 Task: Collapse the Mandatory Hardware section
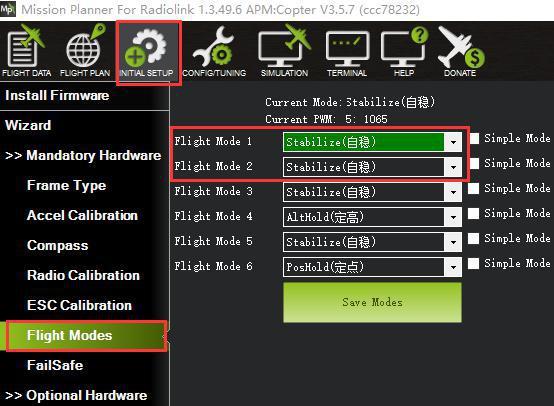[83, 155]
